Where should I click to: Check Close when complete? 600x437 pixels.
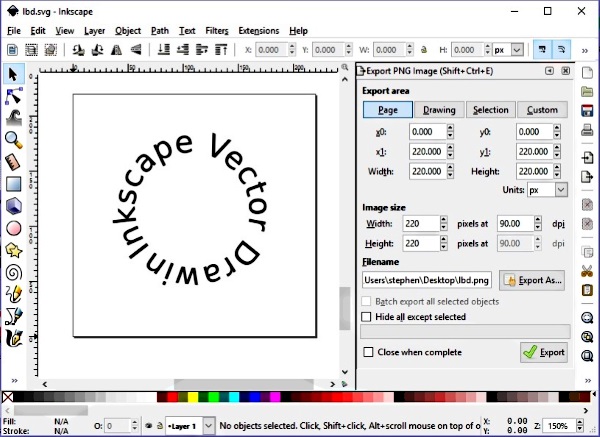(x=368, y=352)
